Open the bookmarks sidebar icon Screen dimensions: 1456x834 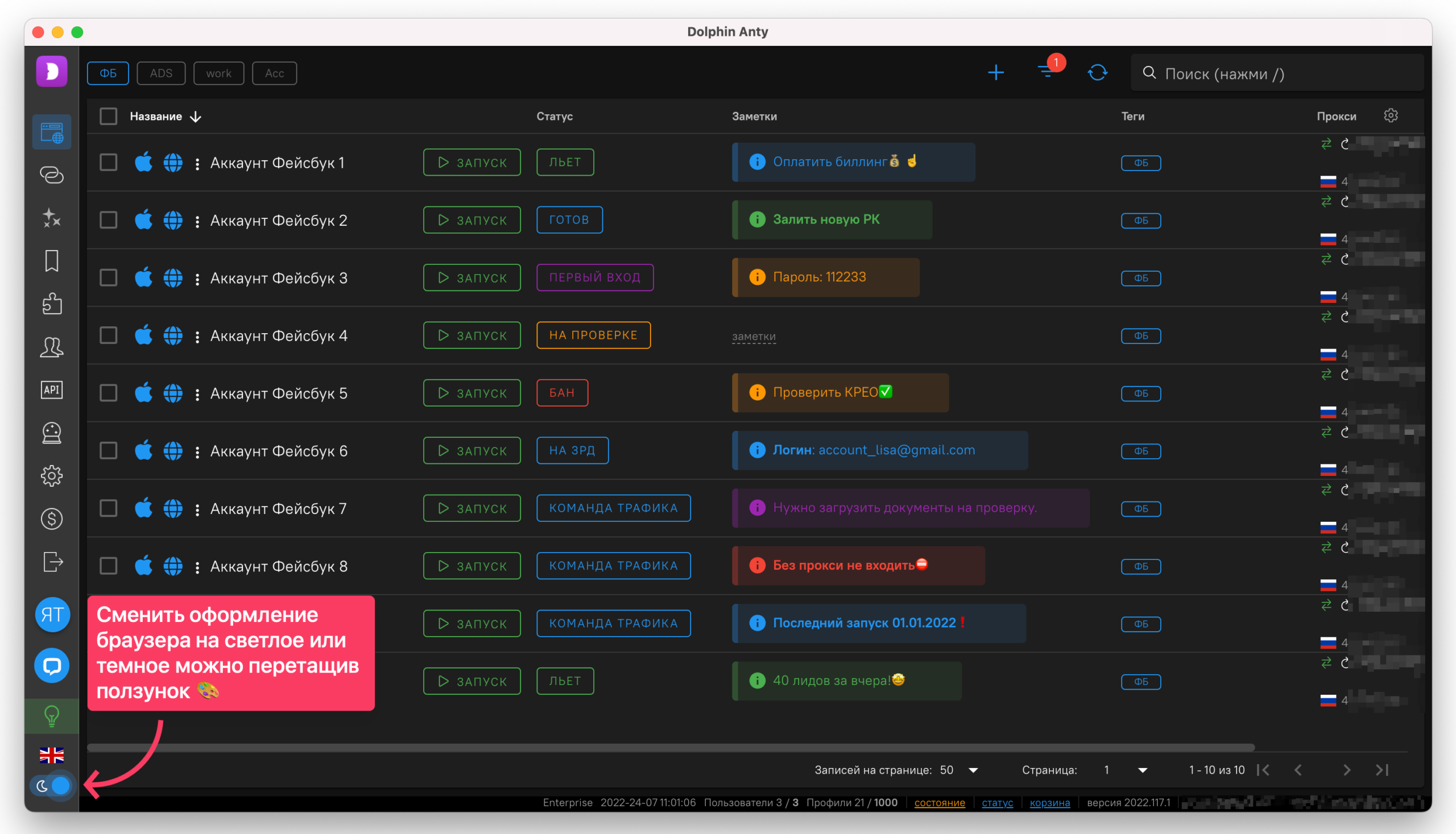pyautogui.click(x=52, y=260)
